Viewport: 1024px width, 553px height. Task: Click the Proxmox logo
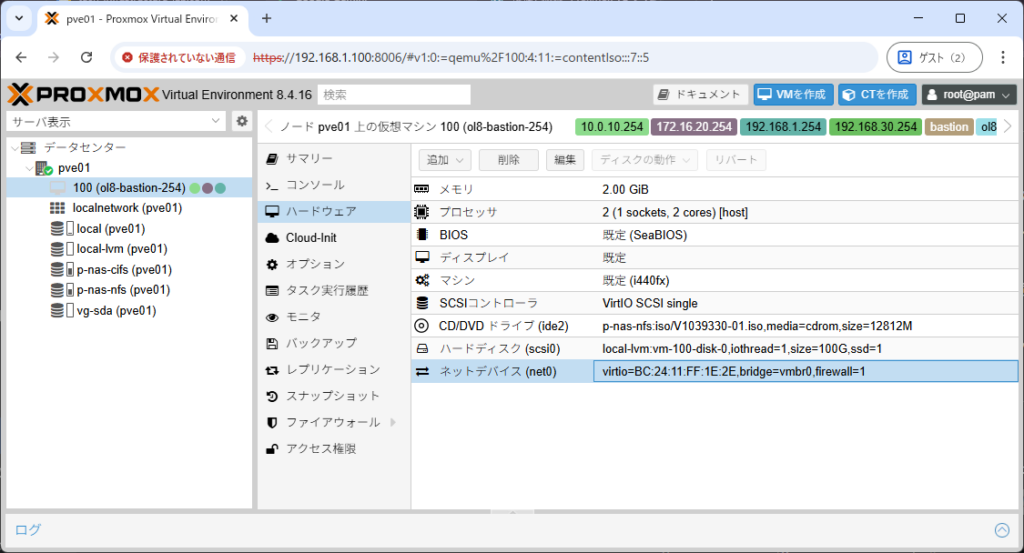point(83,95)
